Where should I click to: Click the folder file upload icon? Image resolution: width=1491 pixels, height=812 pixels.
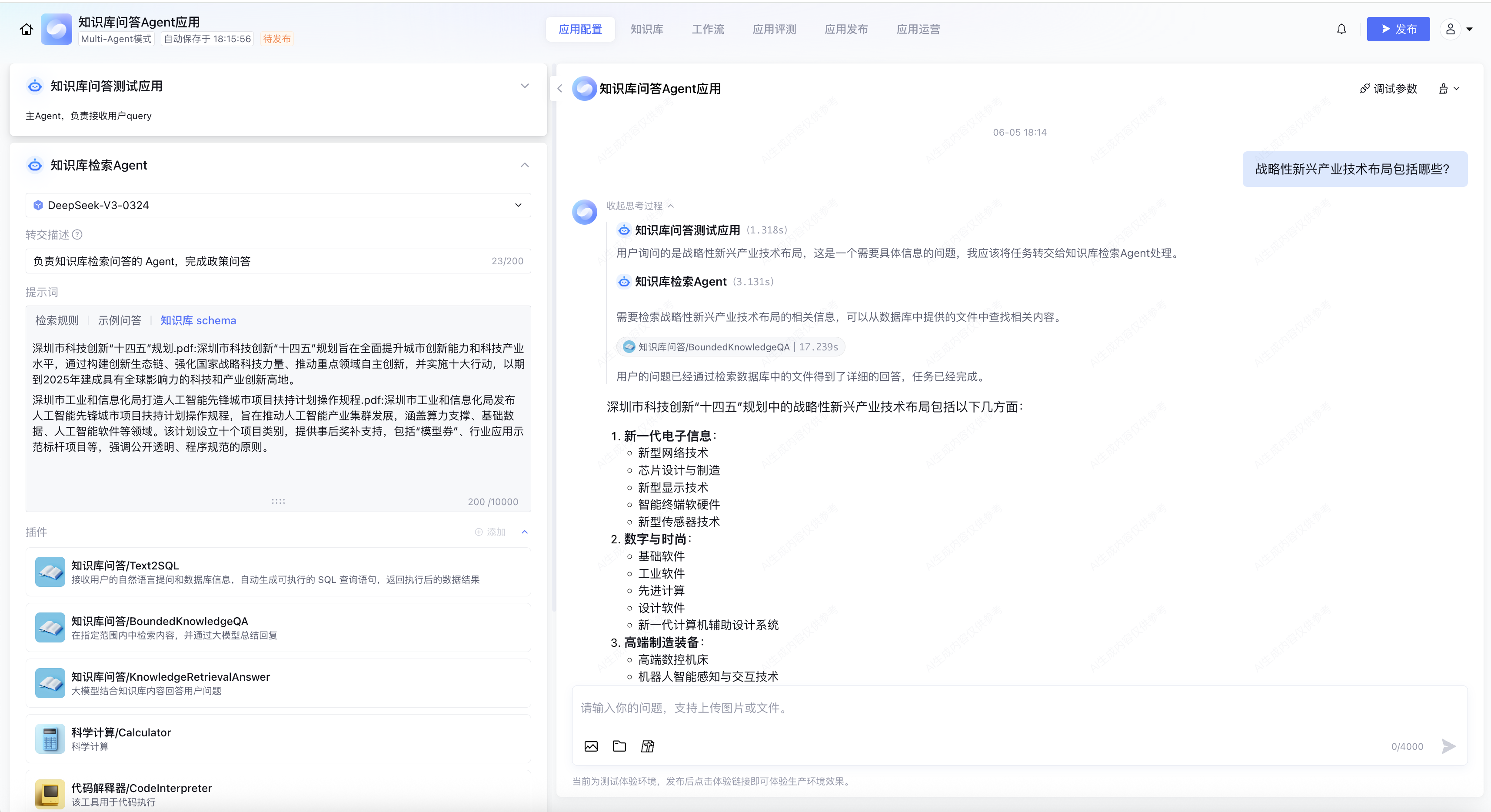(619, 746)
